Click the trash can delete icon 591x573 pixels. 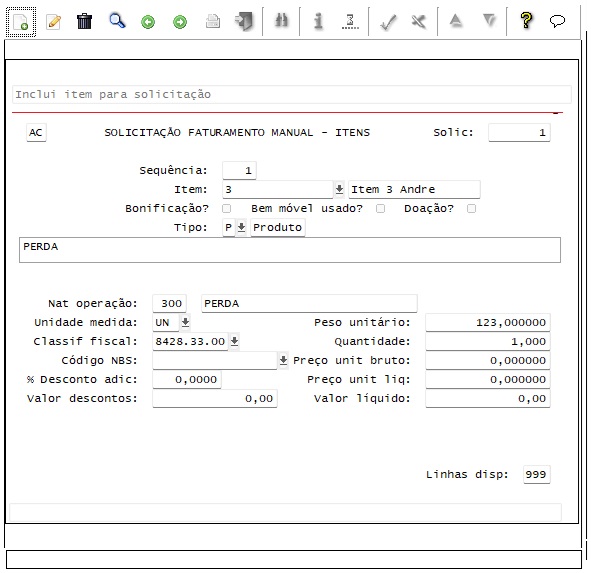point(84,21)
